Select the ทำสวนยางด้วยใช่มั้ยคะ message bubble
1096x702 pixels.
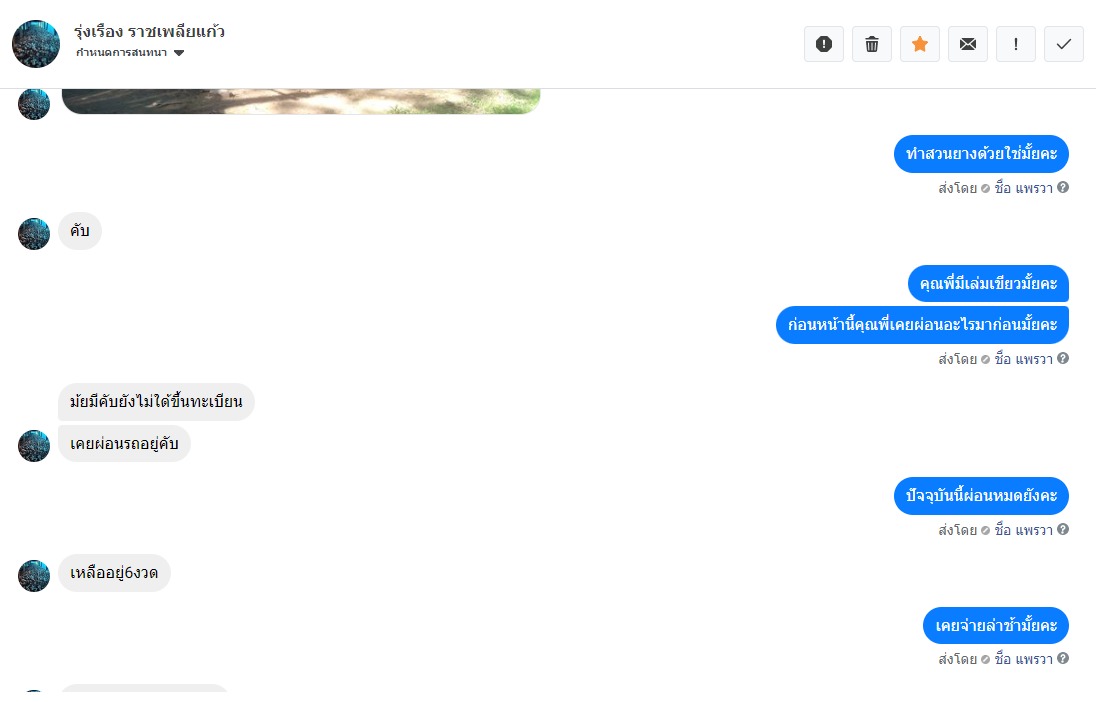981,154
